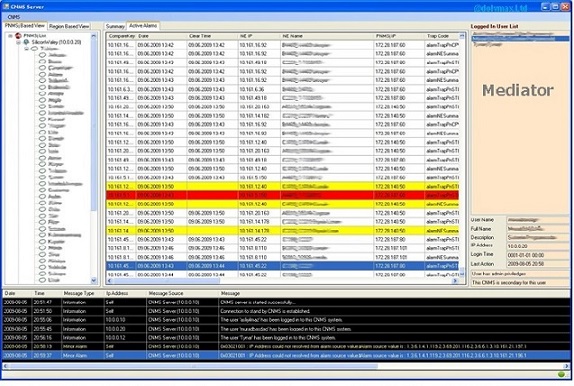Switch to PNMS Based View tab
Viewport: 574px width, 386px height.
(25, 26)
